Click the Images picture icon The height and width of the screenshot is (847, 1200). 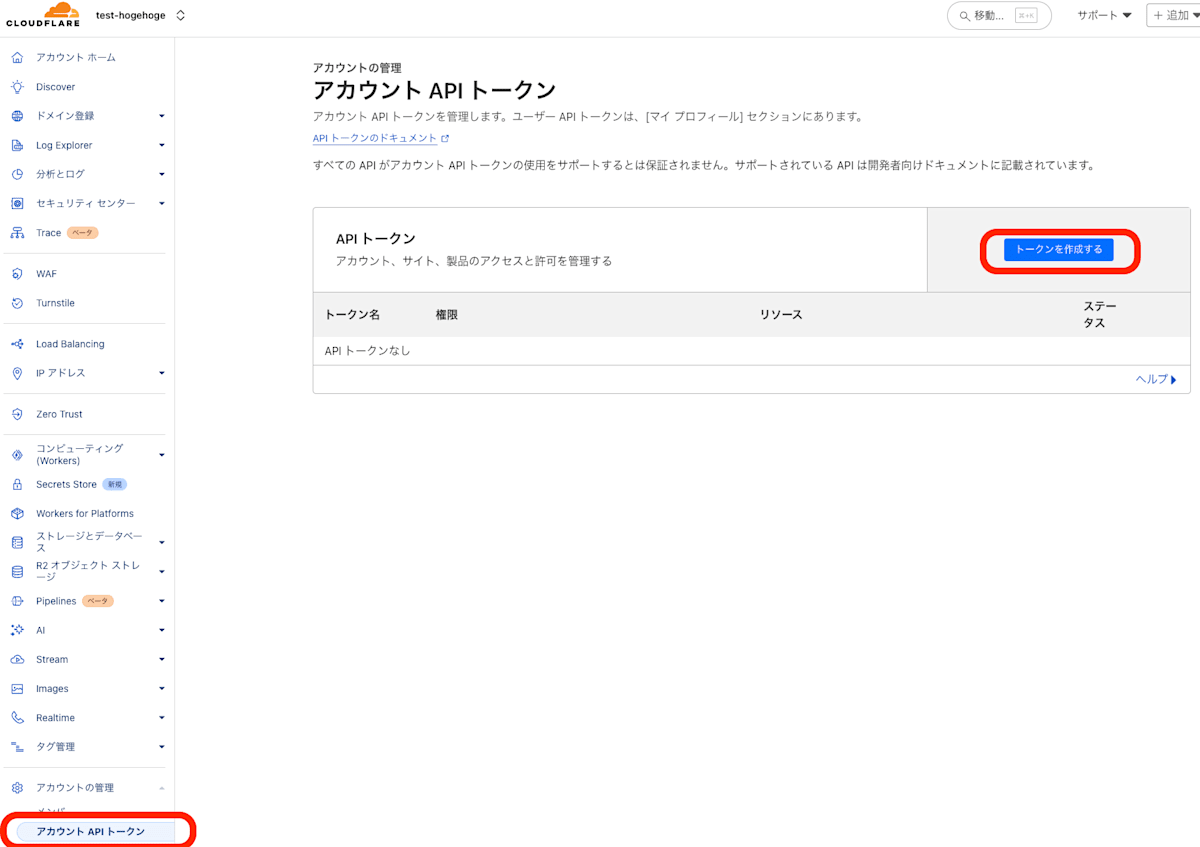(x=17, y=688)
